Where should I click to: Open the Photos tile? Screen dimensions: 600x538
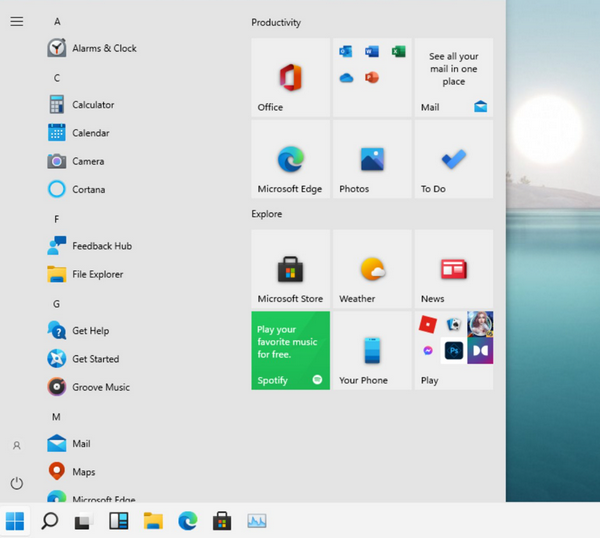372,159
